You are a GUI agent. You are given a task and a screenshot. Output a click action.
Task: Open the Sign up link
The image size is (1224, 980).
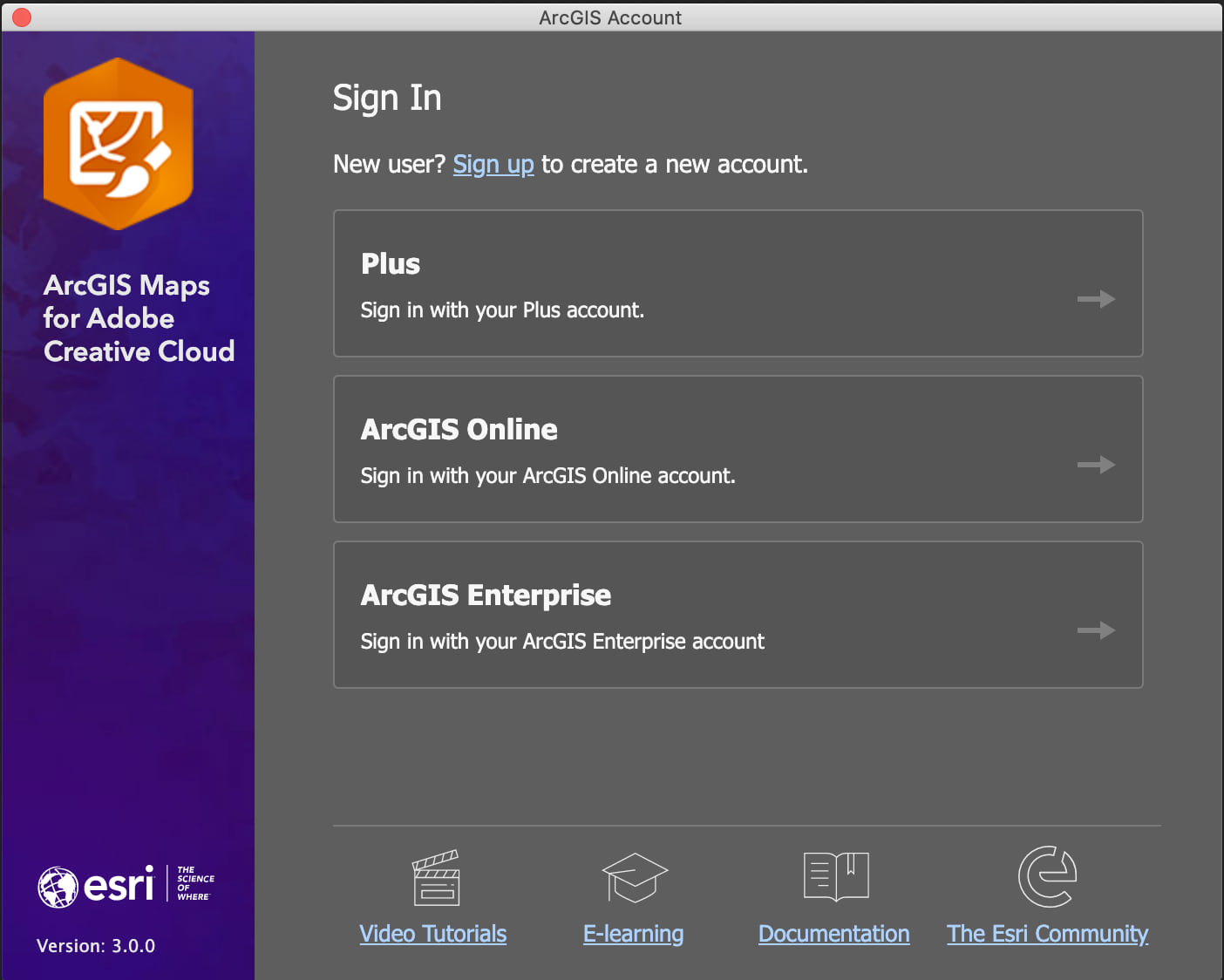[493, 164]
